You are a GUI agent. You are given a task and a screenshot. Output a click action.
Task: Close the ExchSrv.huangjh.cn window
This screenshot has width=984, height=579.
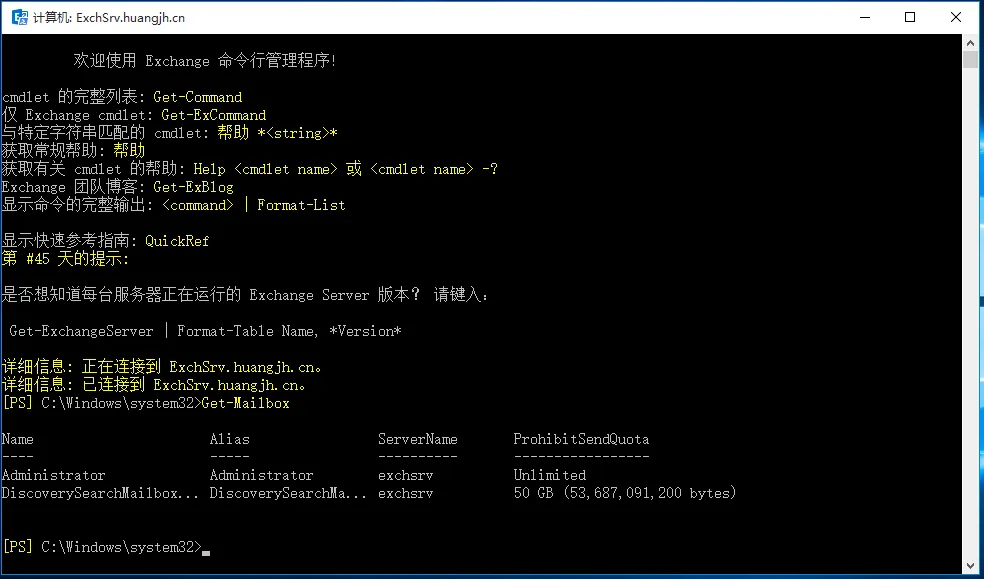pyautogui.click(x=956, y=18)
